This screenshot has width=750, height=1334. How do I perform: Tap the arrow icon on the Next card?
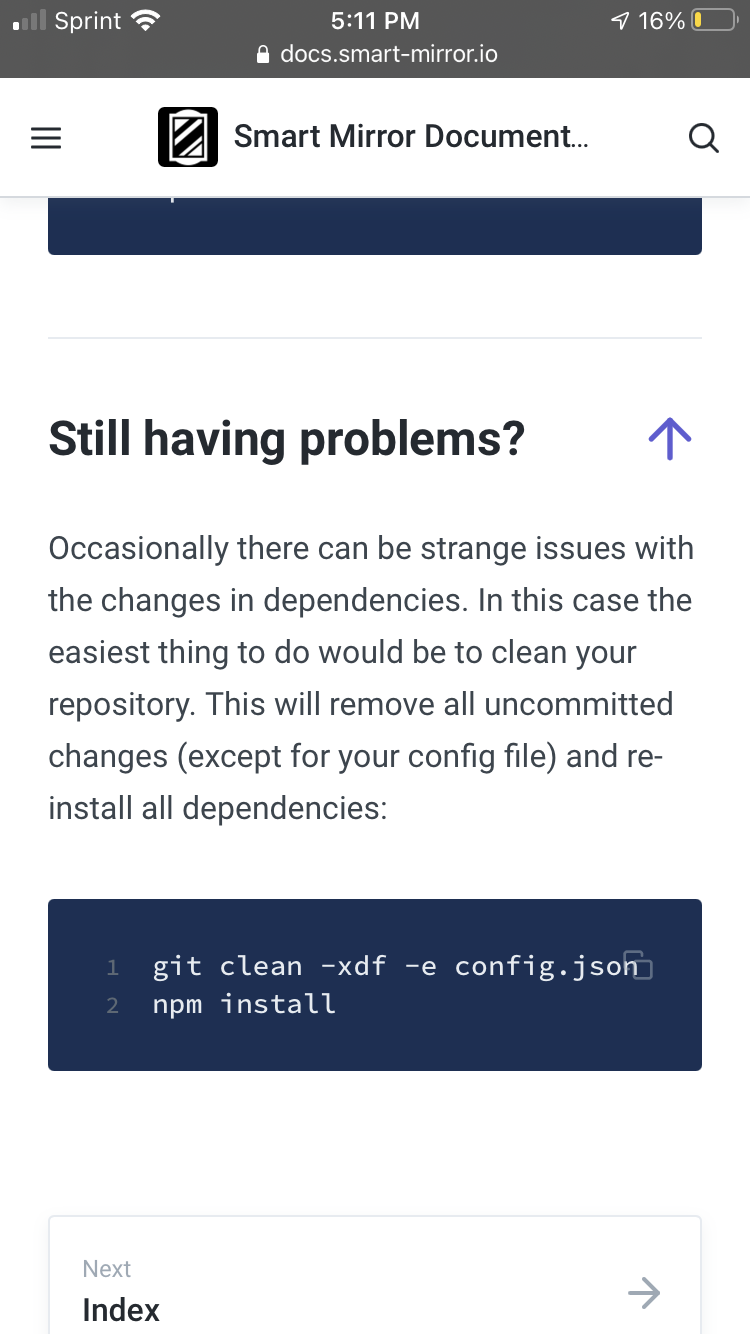(x=643, y=1293)
